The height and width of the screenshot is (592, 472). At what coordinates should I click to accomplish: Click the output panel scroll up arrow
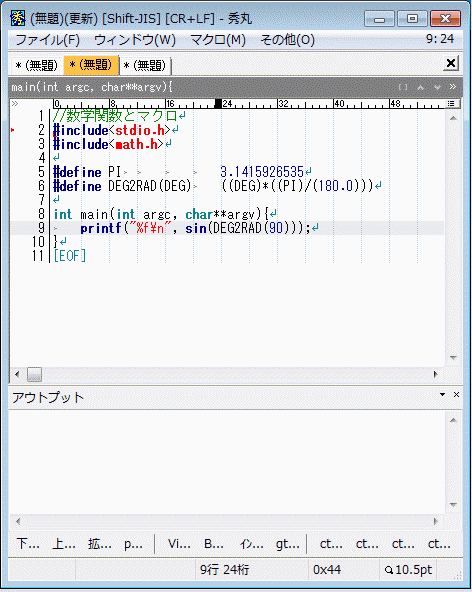(x=453, y=420)
